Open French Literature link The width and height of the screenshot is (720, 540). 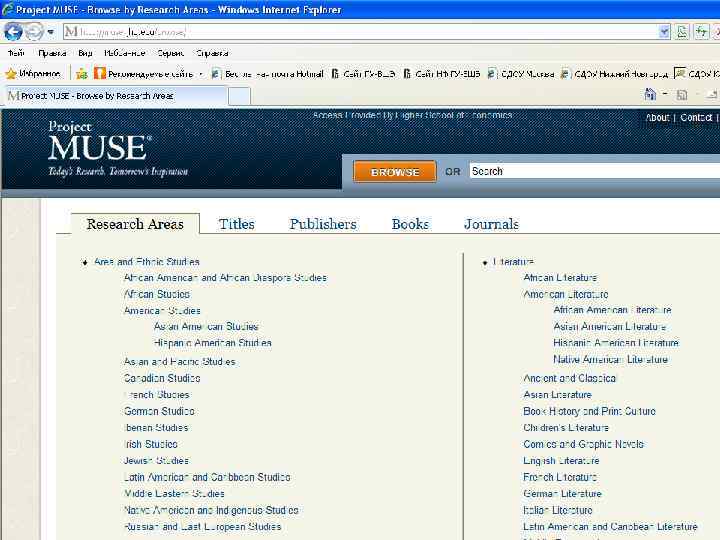[x=560, y=478]
